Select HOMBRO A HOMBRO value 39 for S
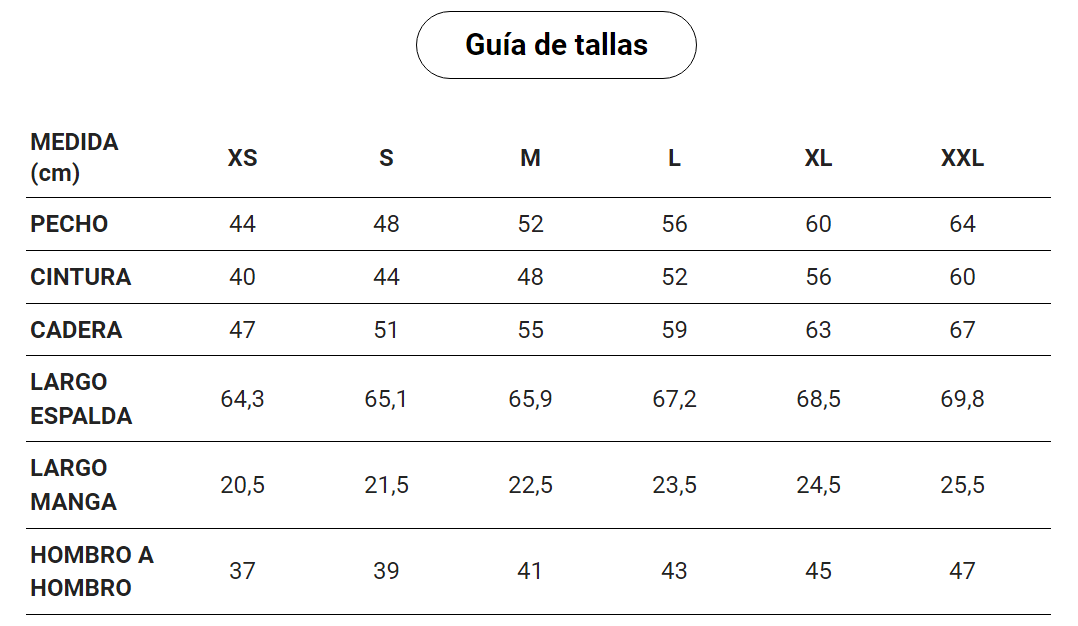The image size is (1078, 626). click(386, 571)
